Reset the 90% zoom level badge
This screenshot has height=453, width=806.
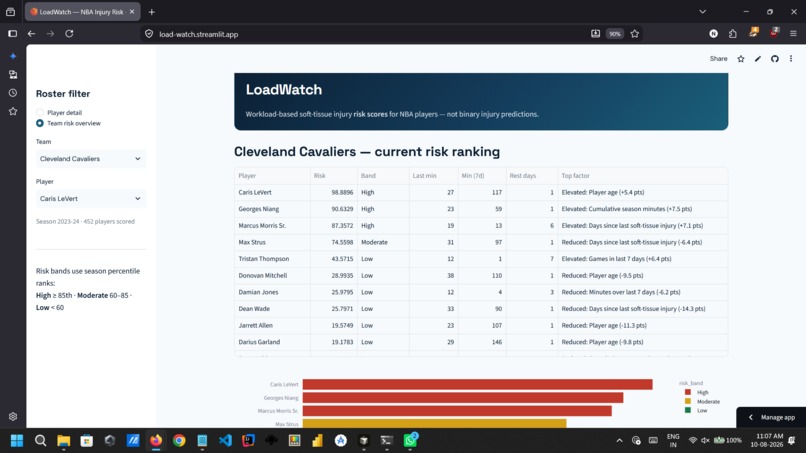coord(615,34)
